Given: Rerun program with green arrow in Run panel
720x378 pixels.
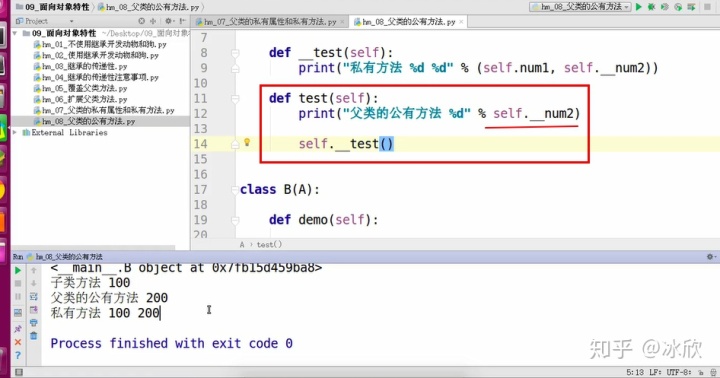Looking at the screenshot, I should (x=18, y=271).
